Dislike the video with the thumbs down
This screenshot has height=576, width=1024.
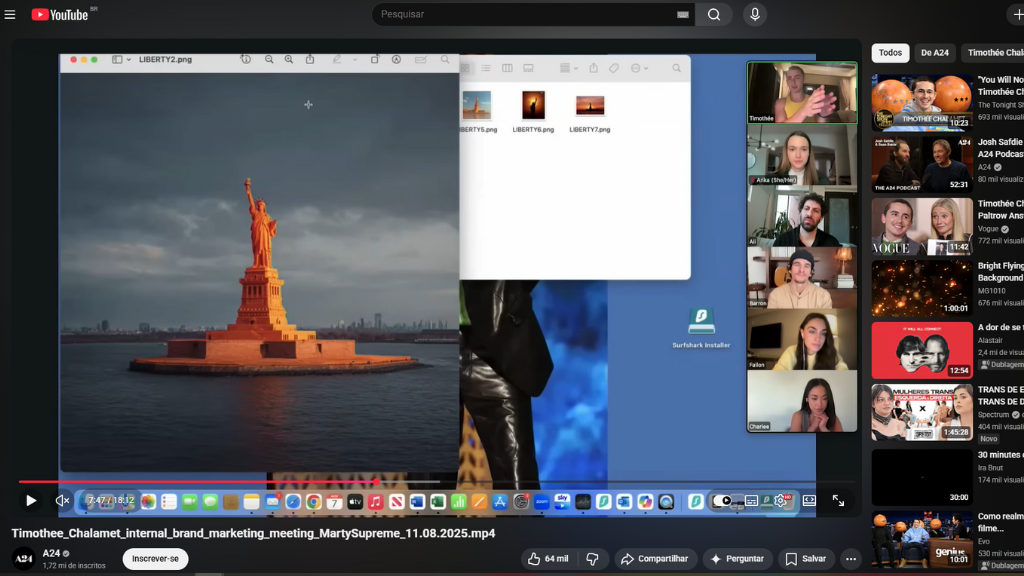click(592, 559)
